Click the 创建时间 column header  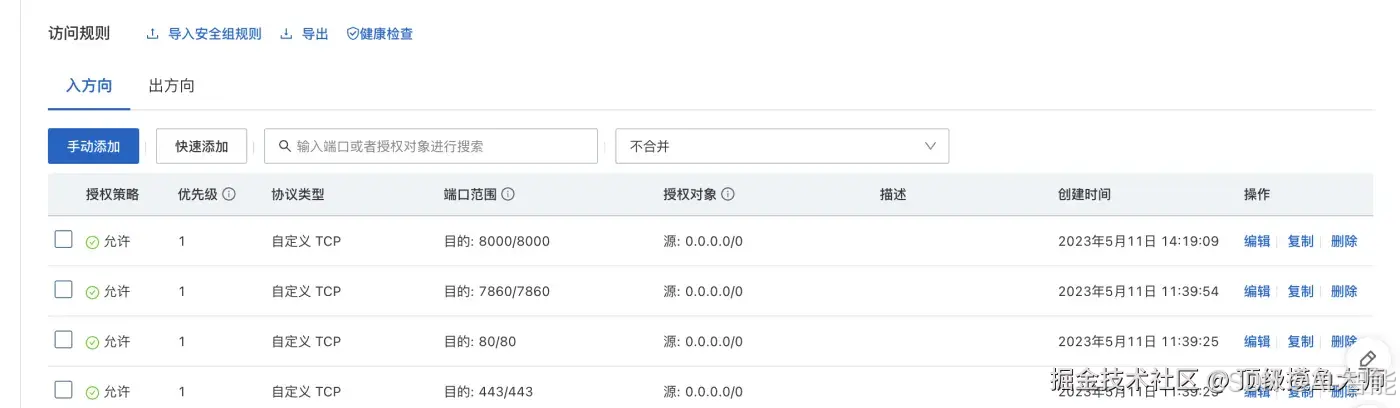[x=1085, y=194]
